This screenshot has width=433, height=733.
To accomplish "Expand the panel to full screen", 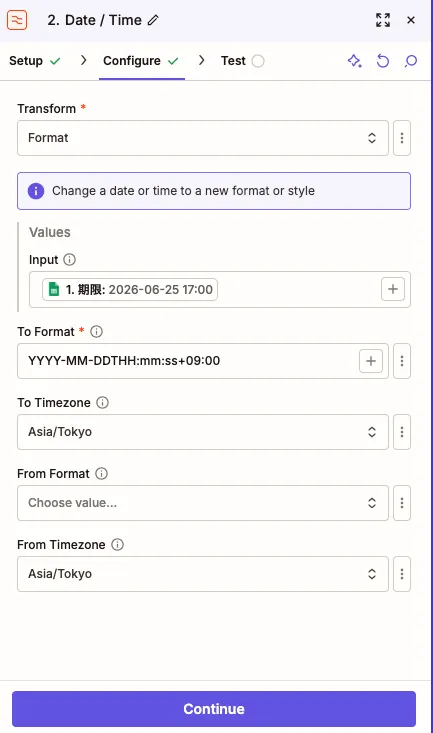I will coord(383,20).
